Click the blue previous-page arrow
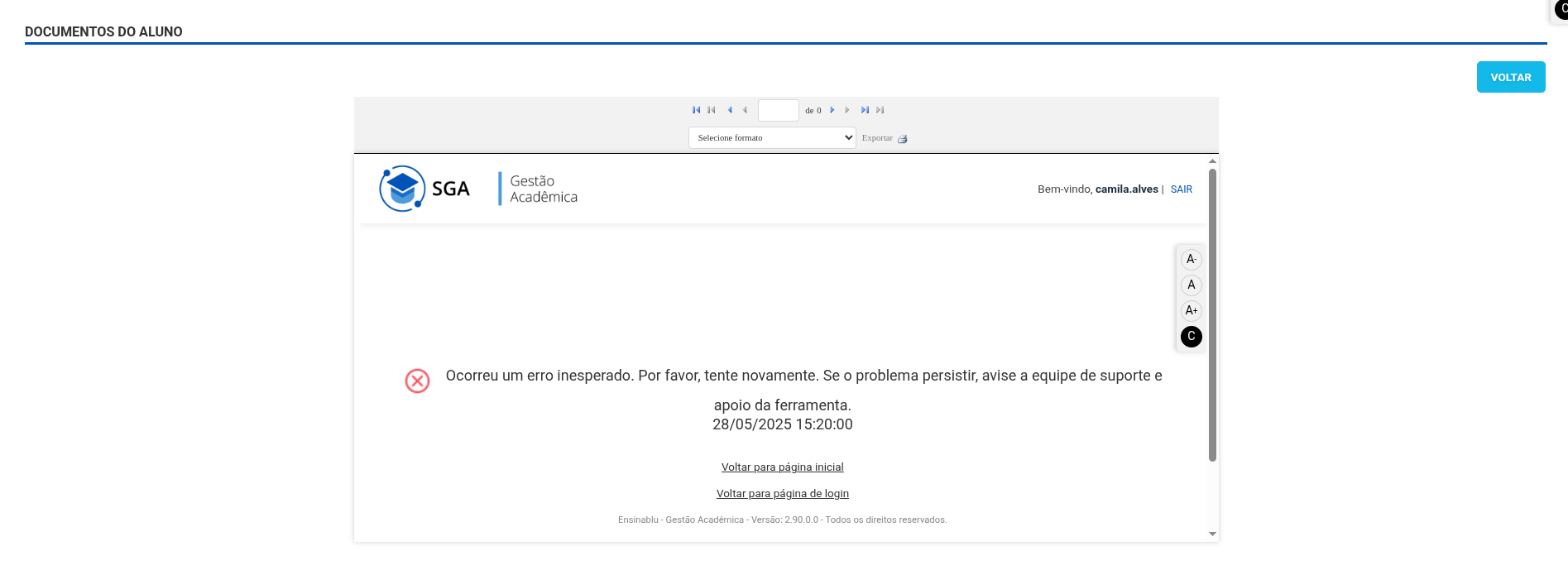 pos(730,110)
